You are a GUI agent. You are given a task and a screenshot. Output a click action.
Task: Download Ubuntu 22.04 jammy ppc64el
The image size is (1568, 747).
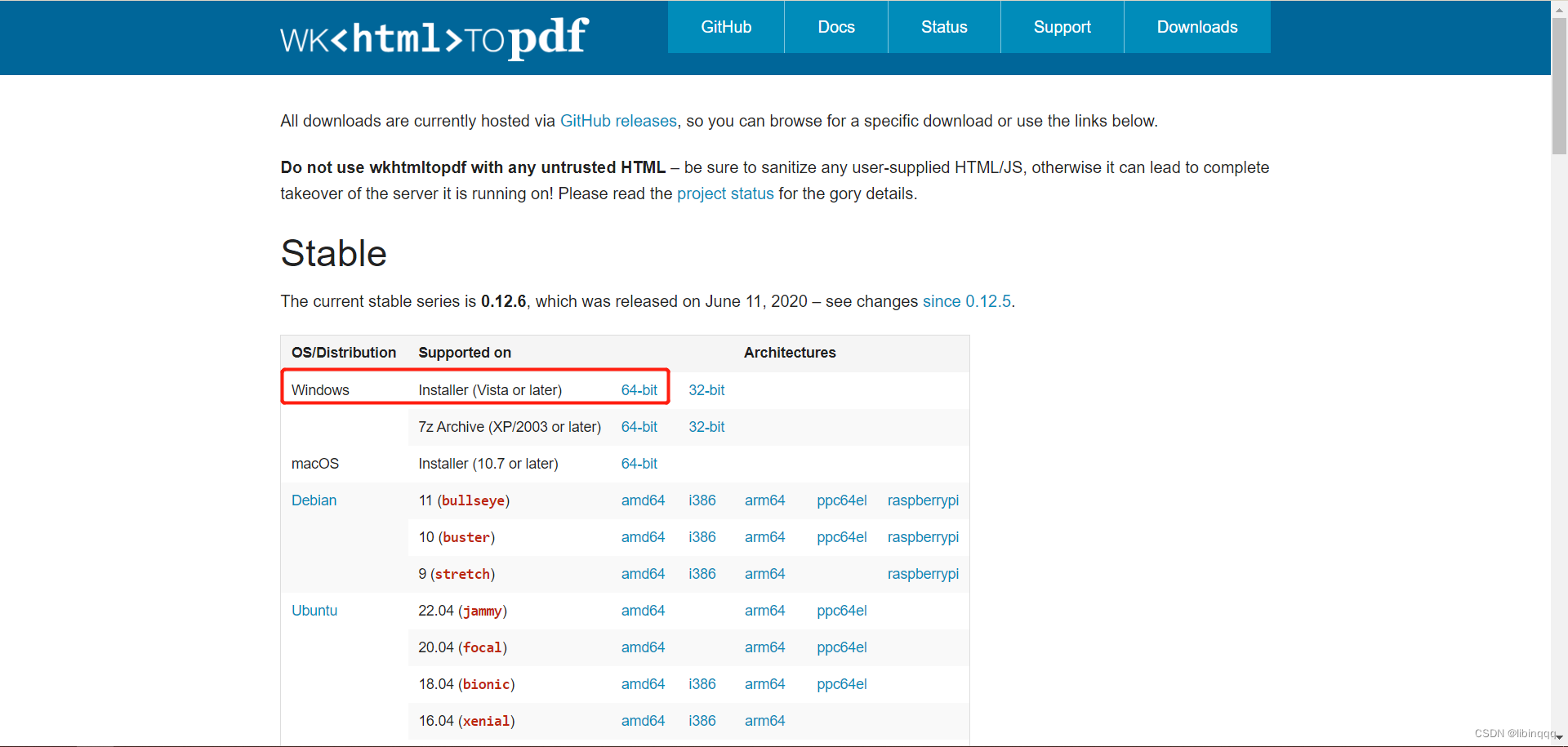pyautogui.click(x=842, y=611)
